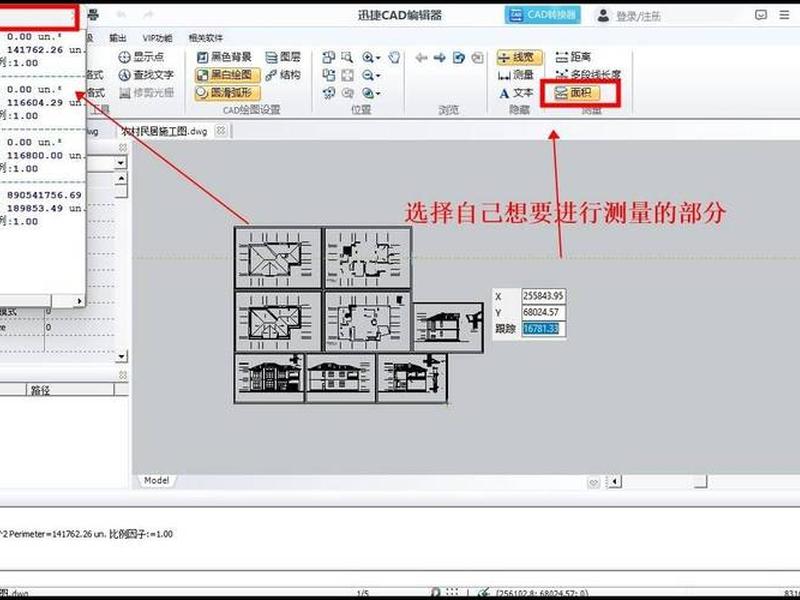Viewport: 800px width, 600px height.
Task: Click the user avatar icon
Action: point(603,15)
